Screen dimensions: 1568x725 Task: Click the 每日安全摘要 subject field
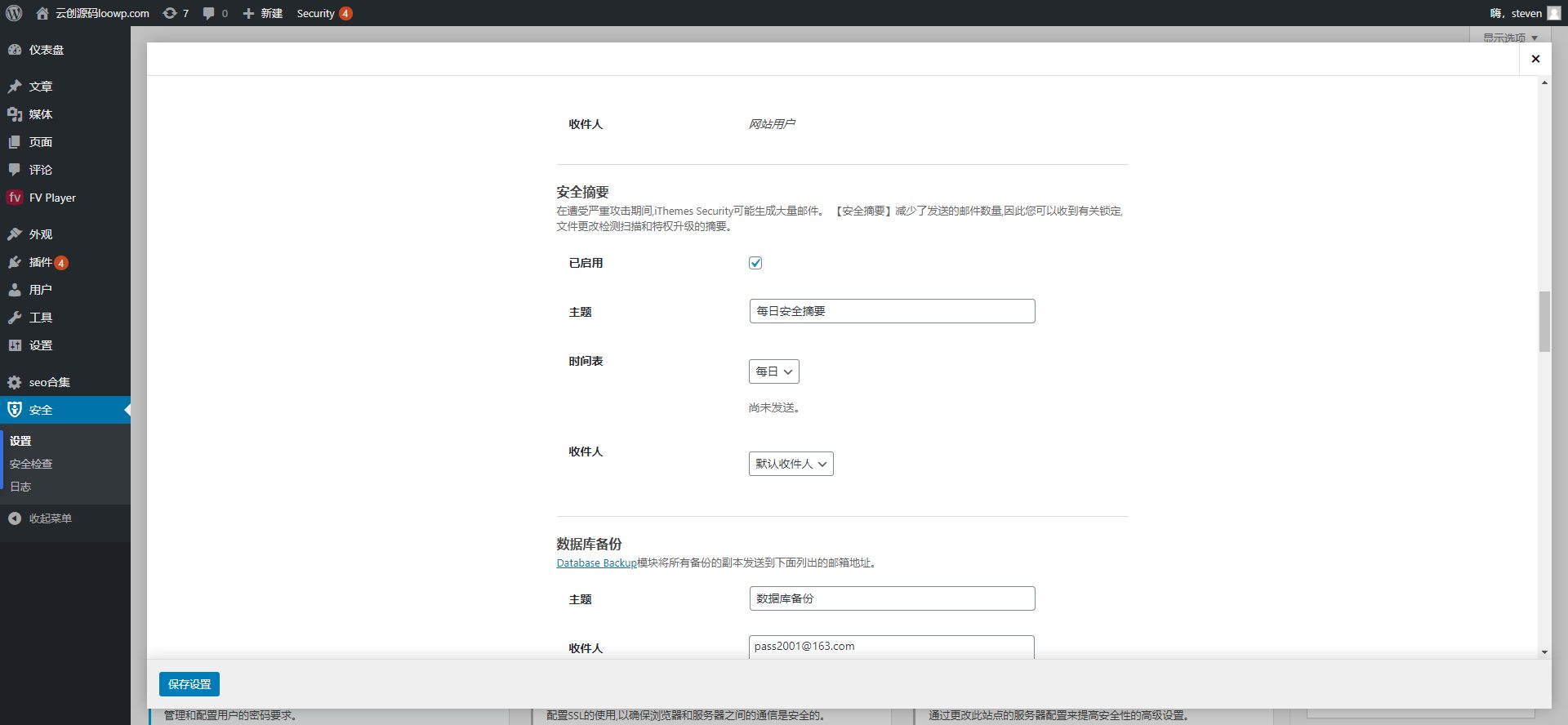tap(892, 311)
